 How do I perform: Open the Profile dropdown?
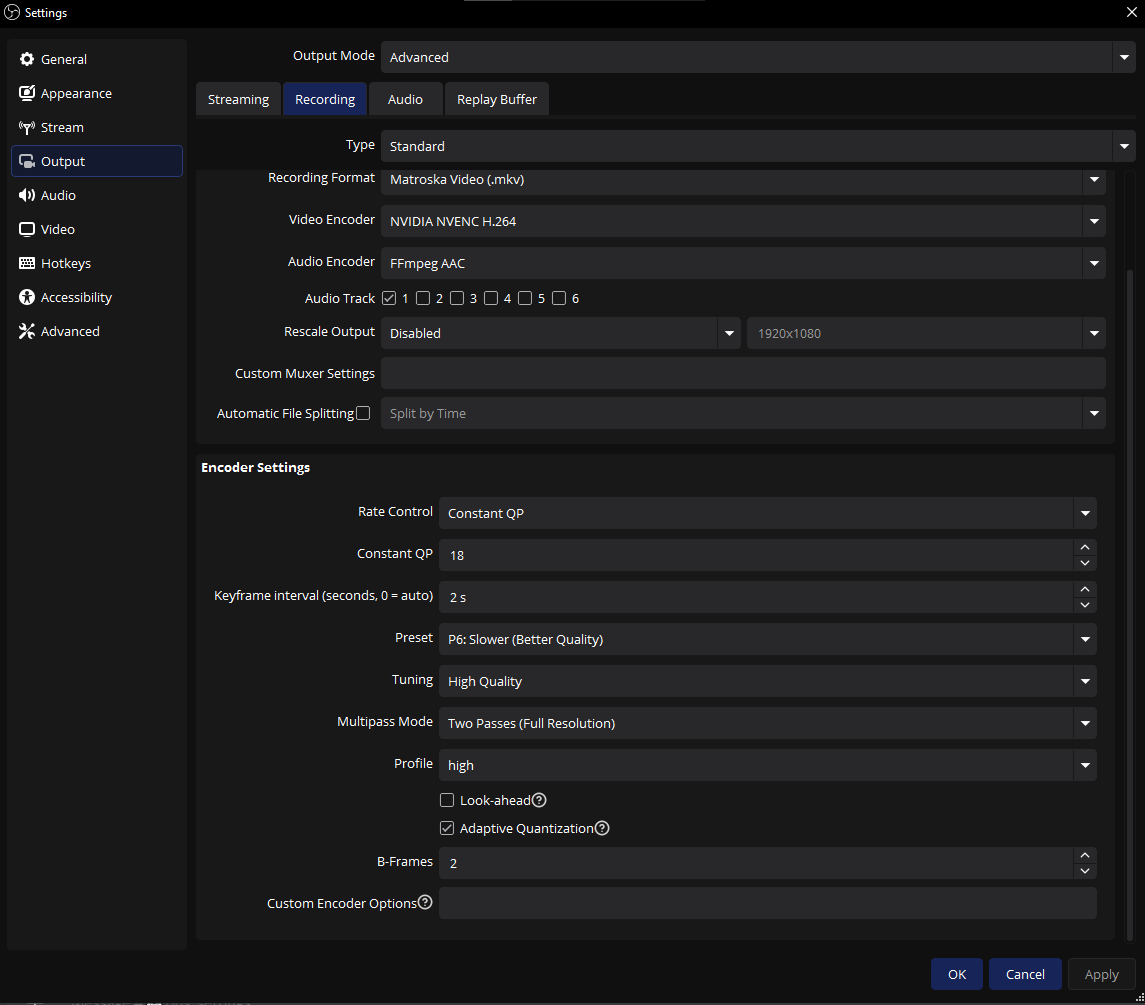pos(767,765)
